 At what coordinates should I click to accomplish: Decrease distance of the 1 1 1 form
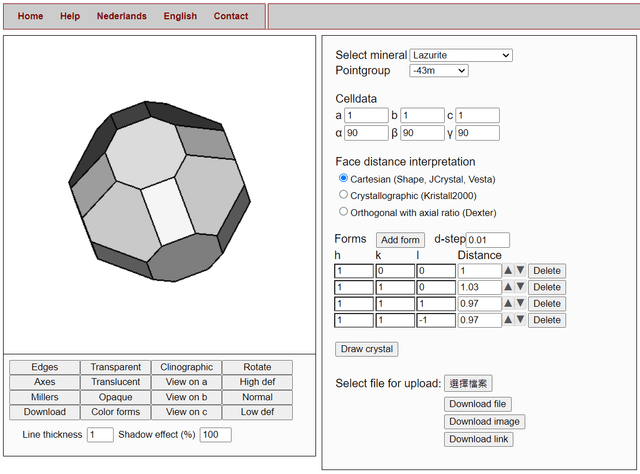[x=520, y=303]
